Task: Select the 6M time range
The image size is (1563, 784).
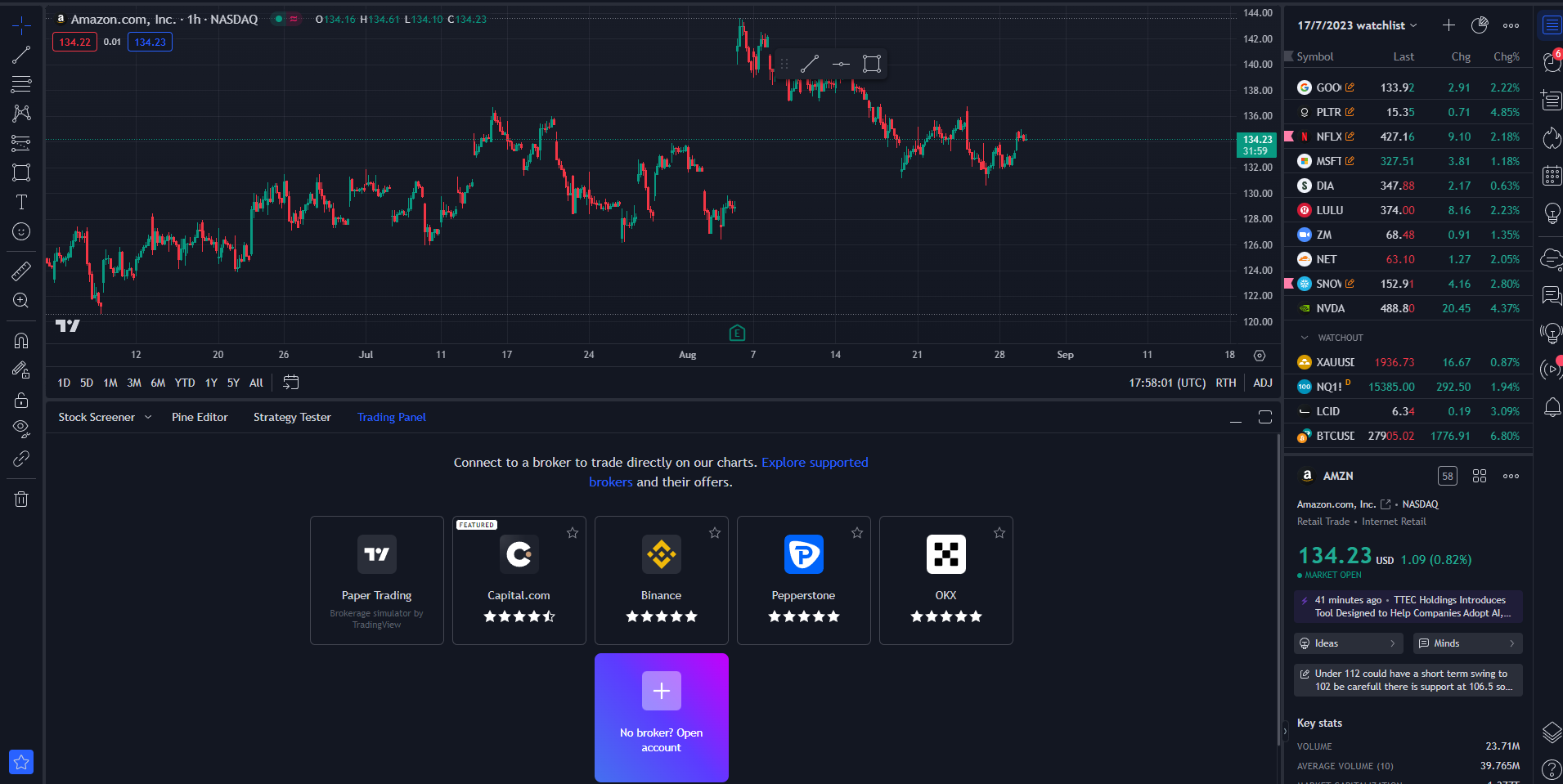Action: click(x=158, y=383)
